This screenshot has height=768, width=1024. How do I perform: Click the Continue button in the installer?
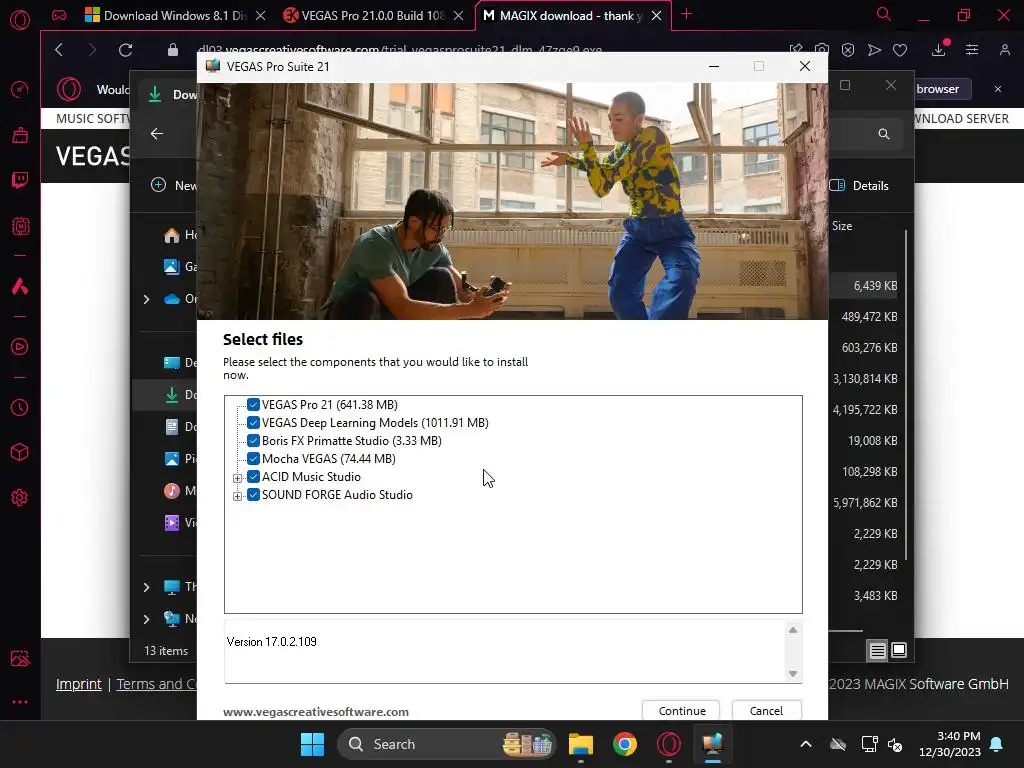coord(681,711)
